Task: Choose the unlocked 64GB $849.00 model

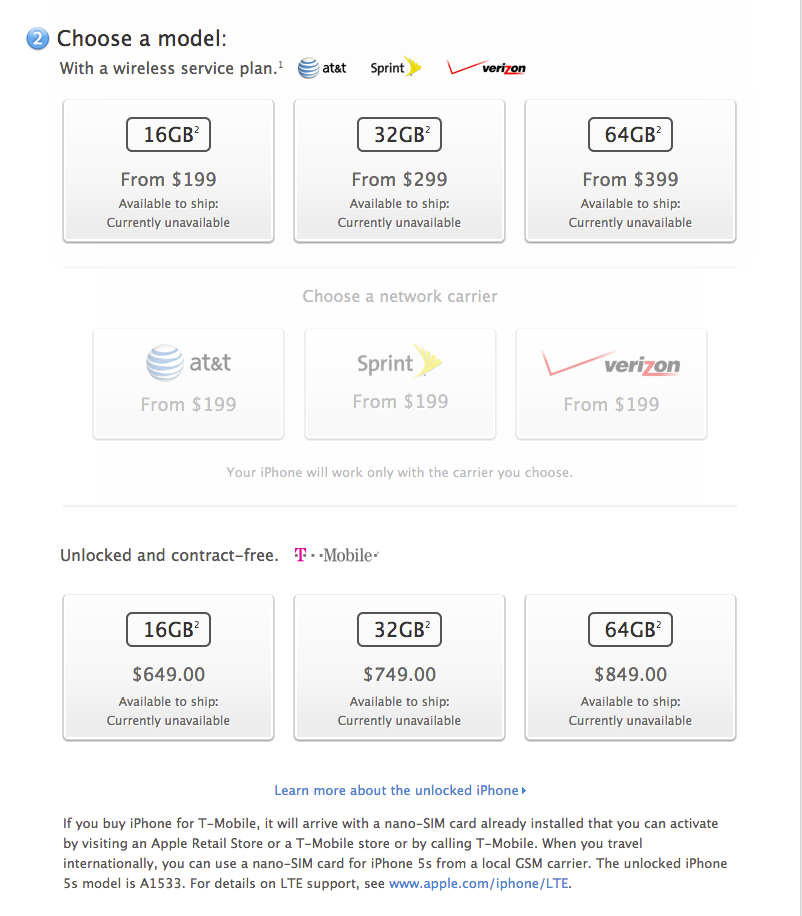Action: pyautogui.click(x=630, y=667)
